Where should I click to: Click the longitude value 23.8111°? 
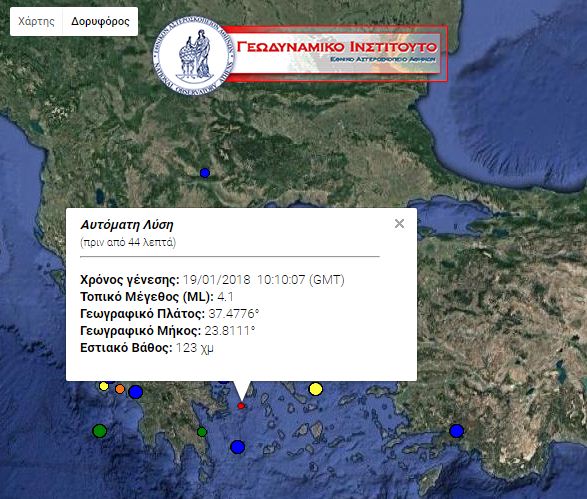pos(230,331)
